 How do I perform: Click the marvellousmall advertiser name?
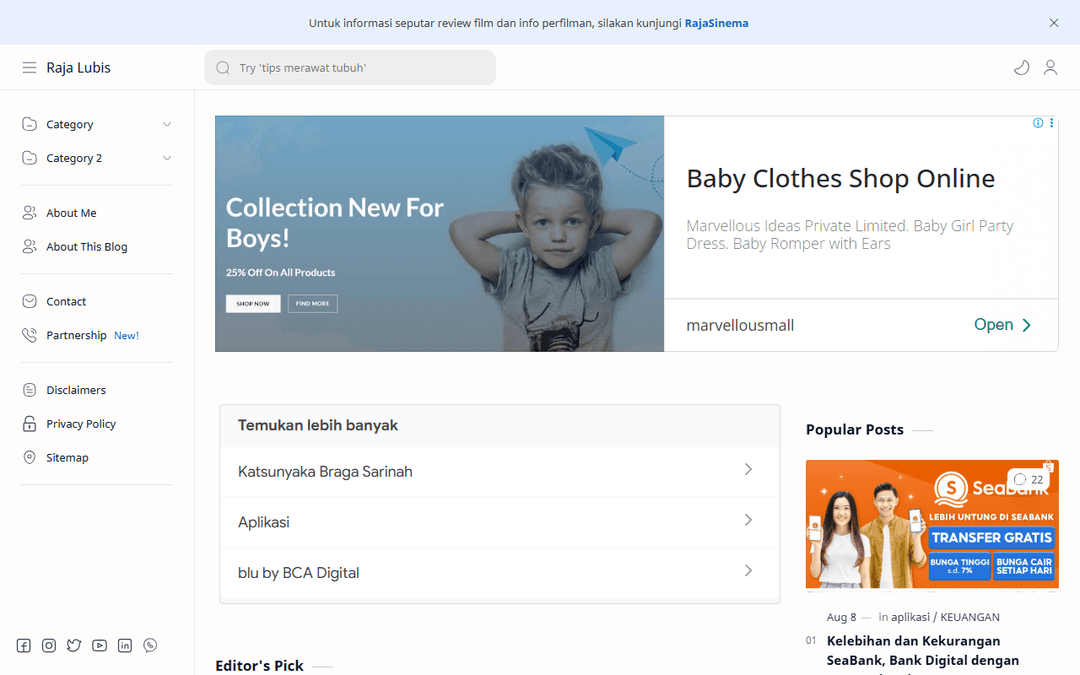[740, 325]
